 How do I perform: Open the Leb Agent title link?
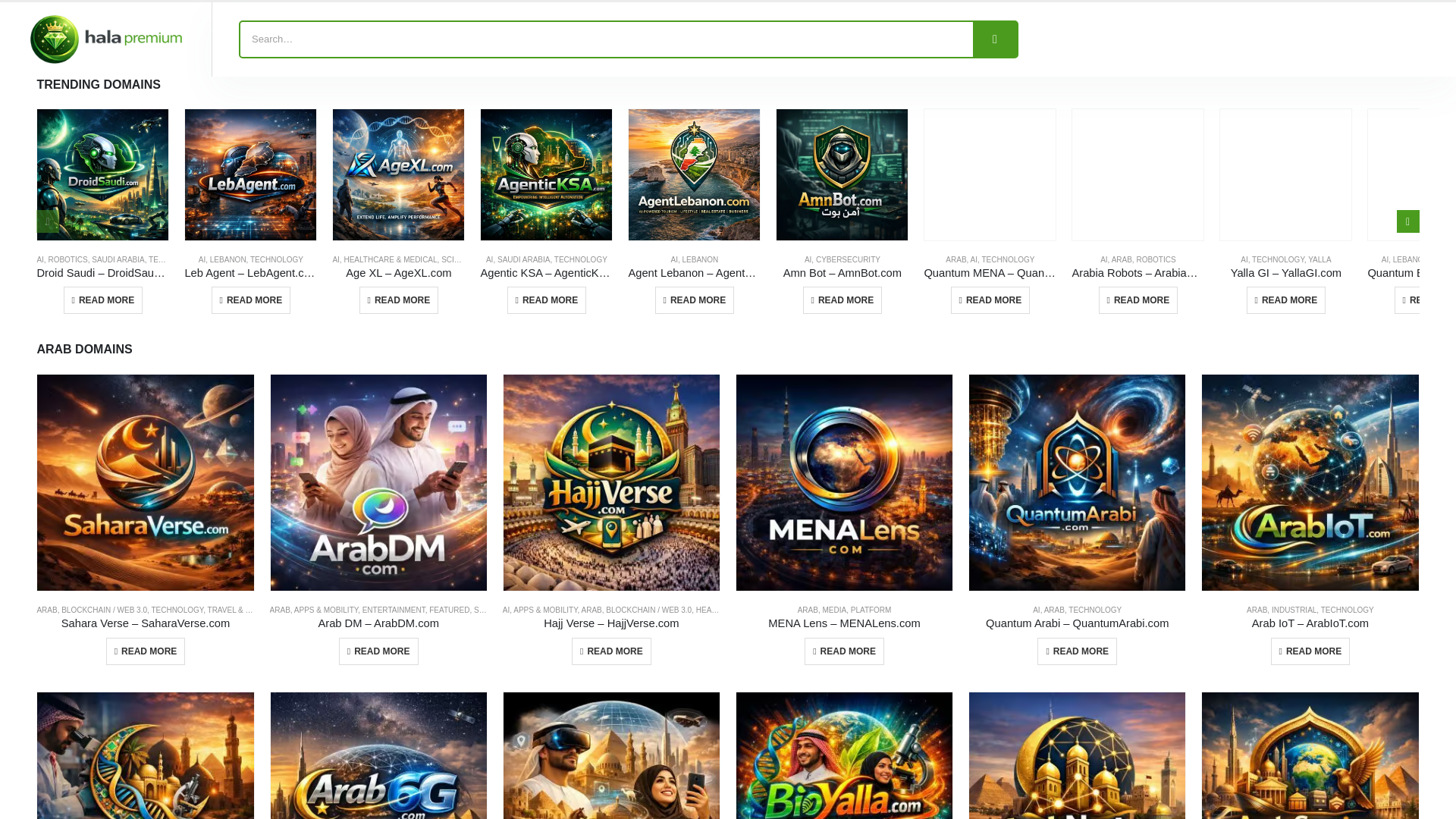(250, 273)
